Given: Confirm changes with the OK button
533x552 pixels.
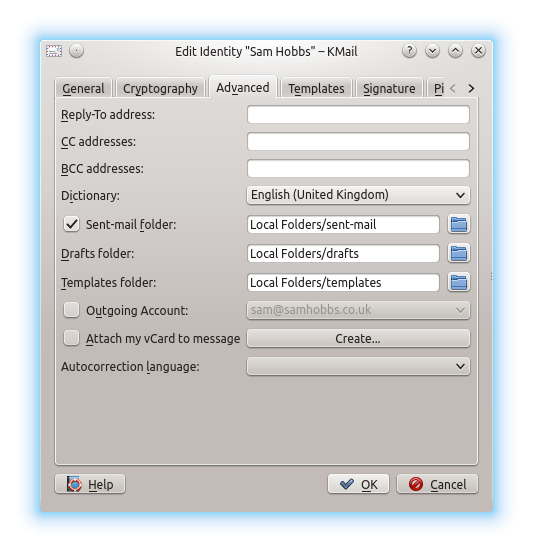Looking at the screenshot, I should click(358, 484).
